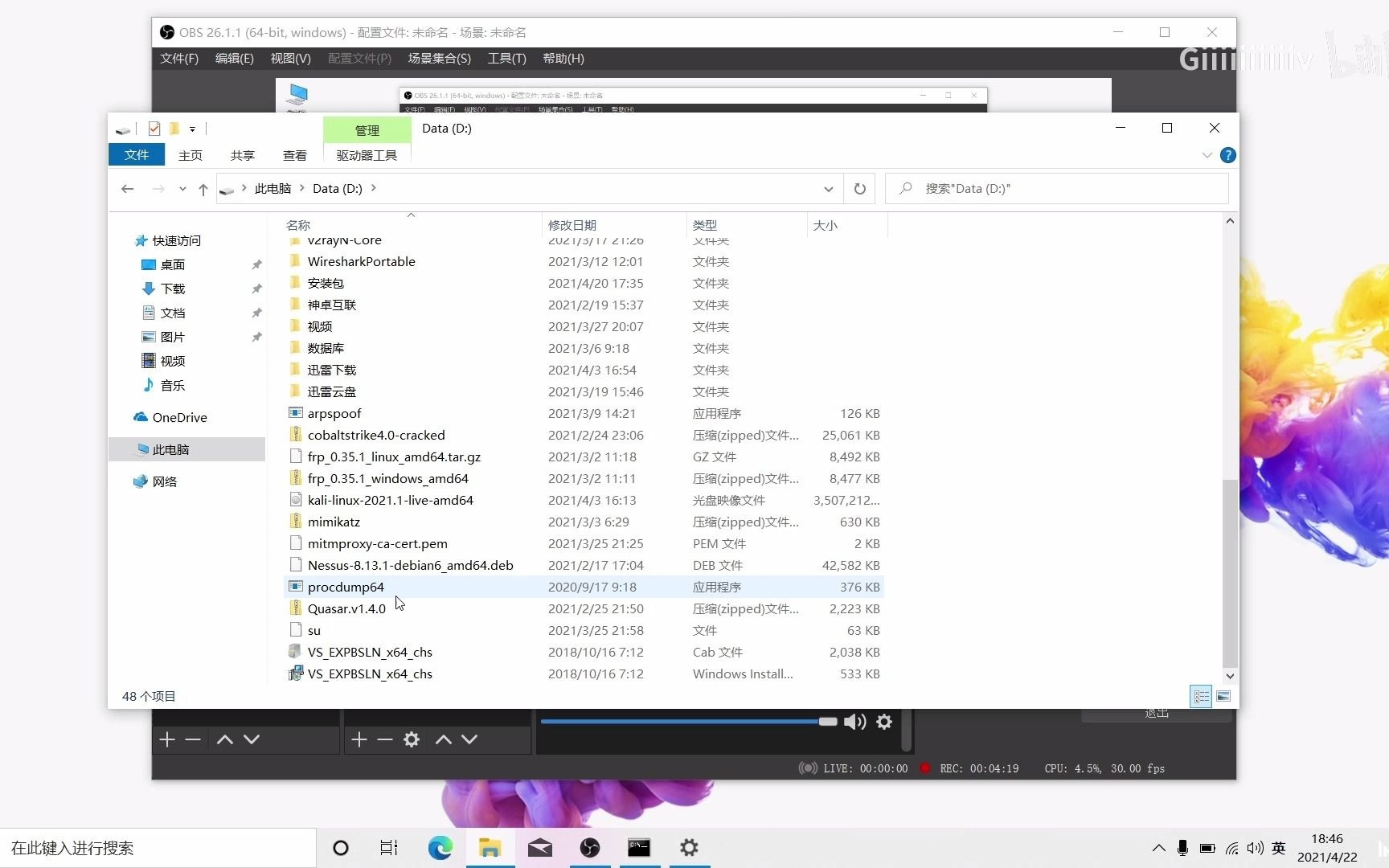Open Microsoft Edge from the taskbar

tap(440, 848)
